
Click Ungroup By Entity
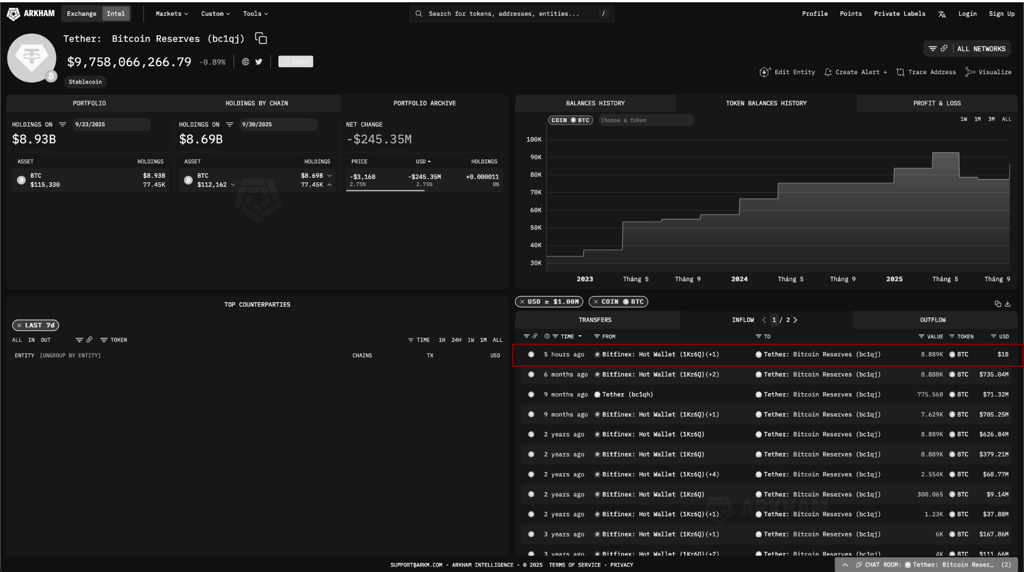71,355
